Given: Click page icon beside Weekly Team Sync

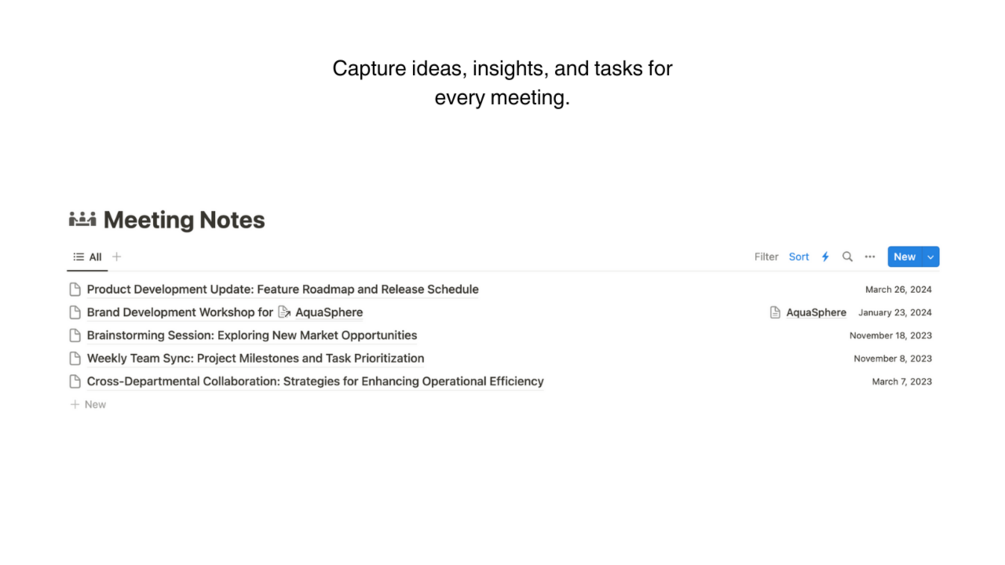Looking at the screenshot, I should 75,358.
